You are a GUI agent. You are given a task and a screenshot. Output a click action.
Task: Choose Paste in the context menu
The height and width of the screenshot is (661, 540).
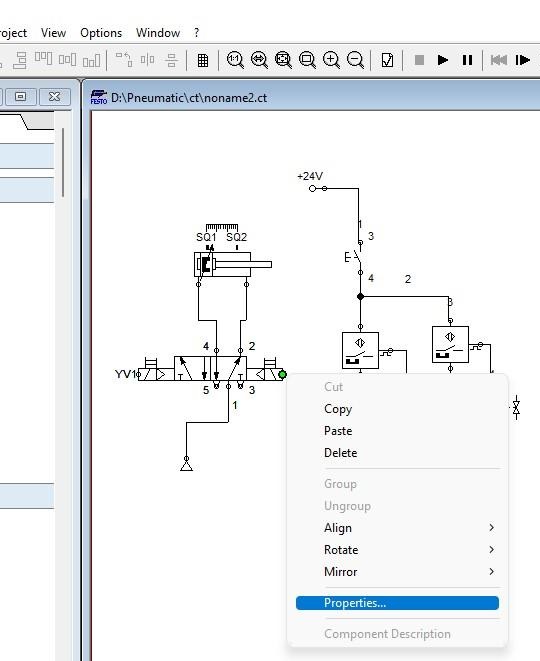coord(338,431)
